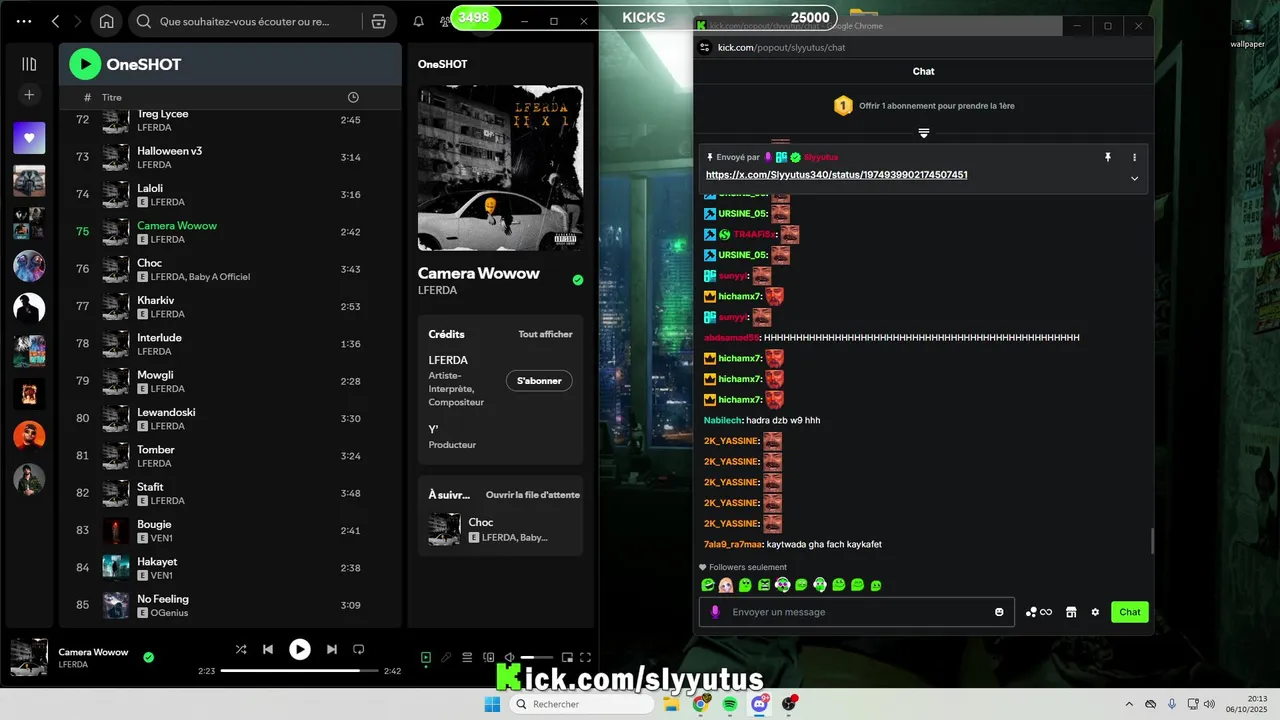Screen dimensions: 1280x720
Task: Open the Spotify miniplayer icon
Action: pyautogui.click(x=567, y=657)
